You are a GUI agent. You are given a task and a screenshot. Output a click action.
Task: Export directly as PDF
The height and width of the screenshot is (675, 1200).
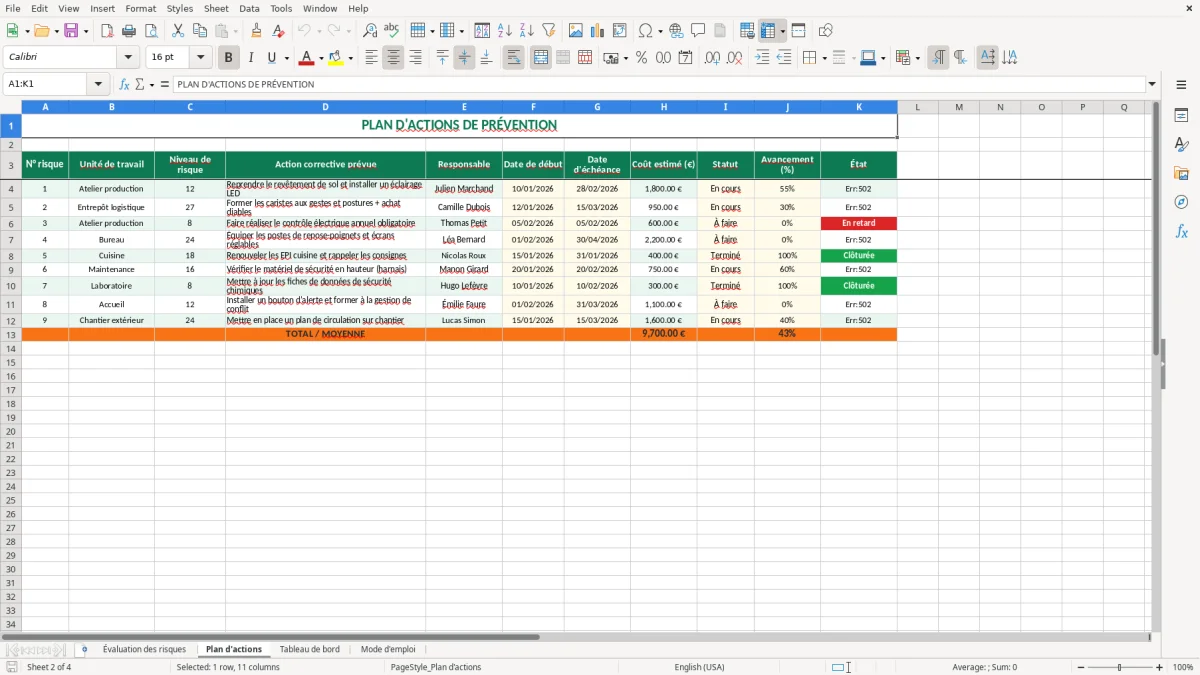107,31
